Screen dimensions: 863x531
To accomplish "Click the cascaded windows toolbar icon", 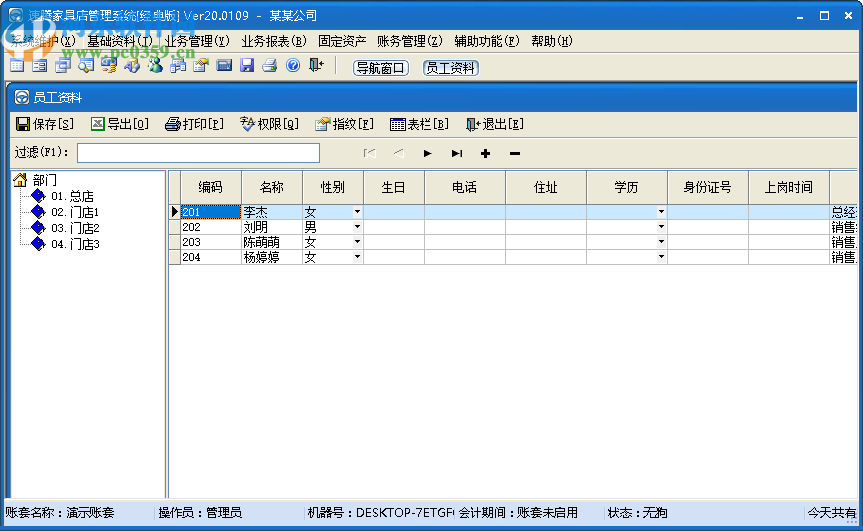I will click(63, 66).
